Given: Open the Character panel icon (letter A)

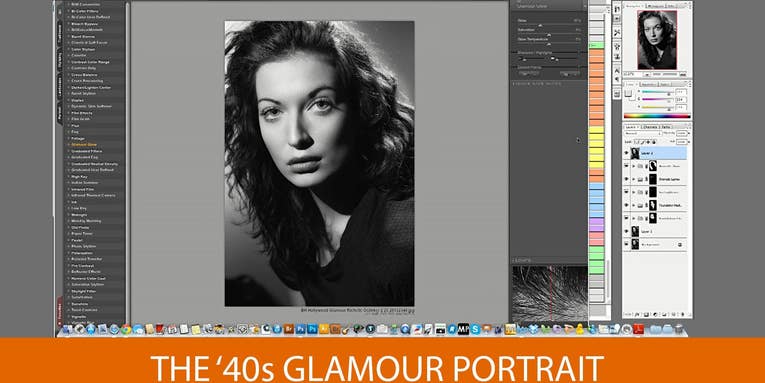Looking at the screenshot, I should [x=617, y=71].
